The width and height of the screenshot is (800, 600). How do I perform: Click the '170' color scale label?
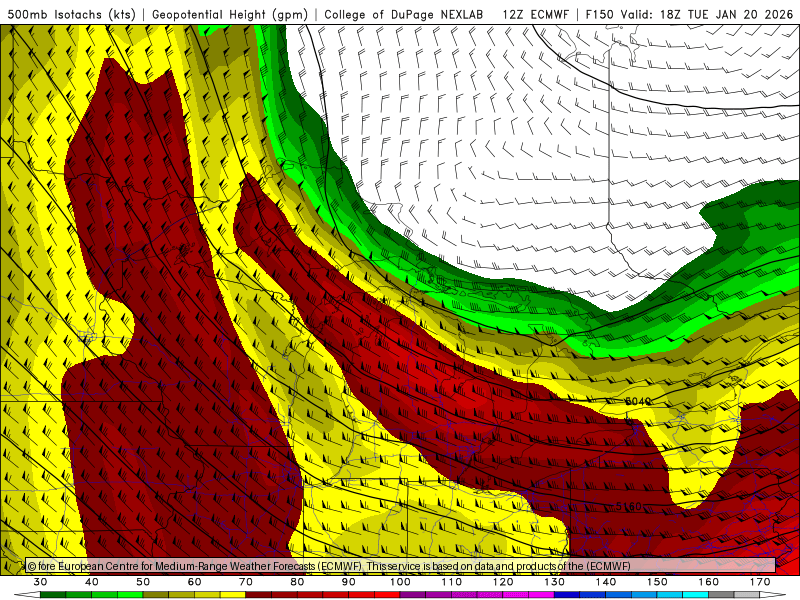point(760,582)
